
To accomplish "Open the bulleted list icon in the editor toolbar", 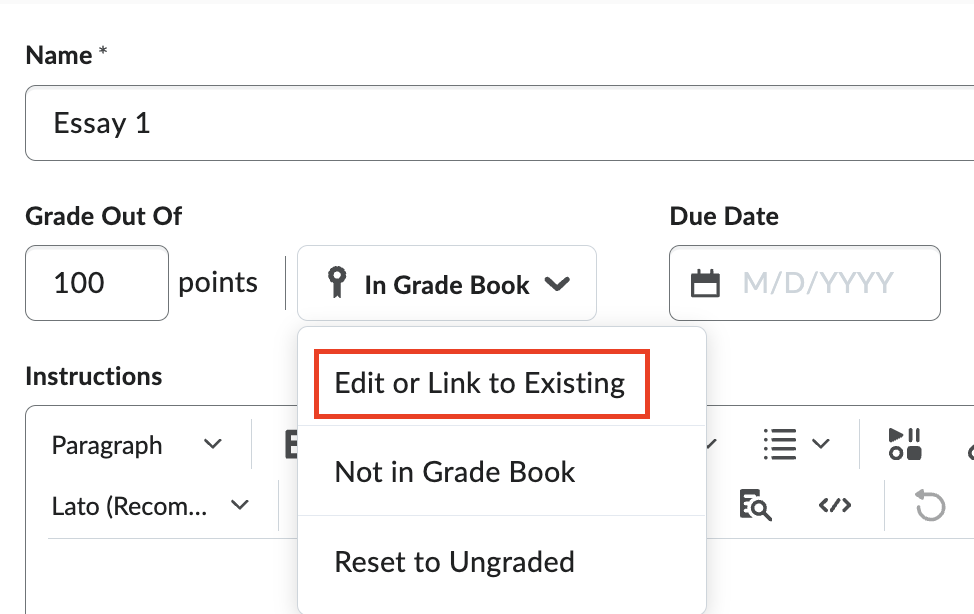I will click(779, 444).
